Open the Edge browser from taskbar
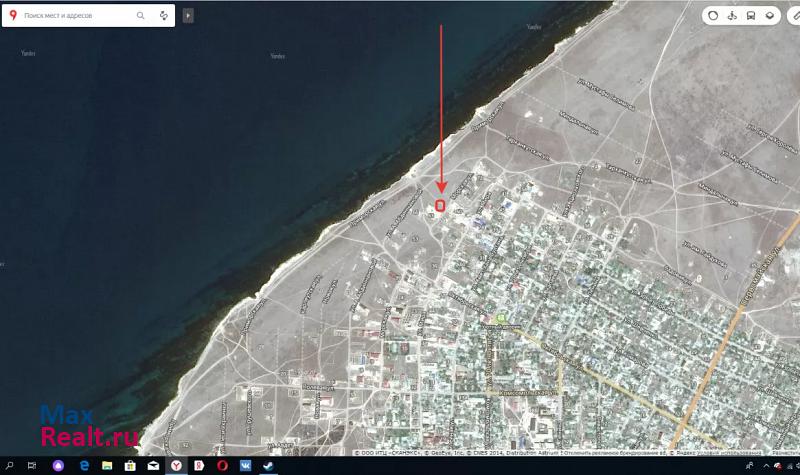The width and height of the screenshot is (800, 475). tap(84, 466)
